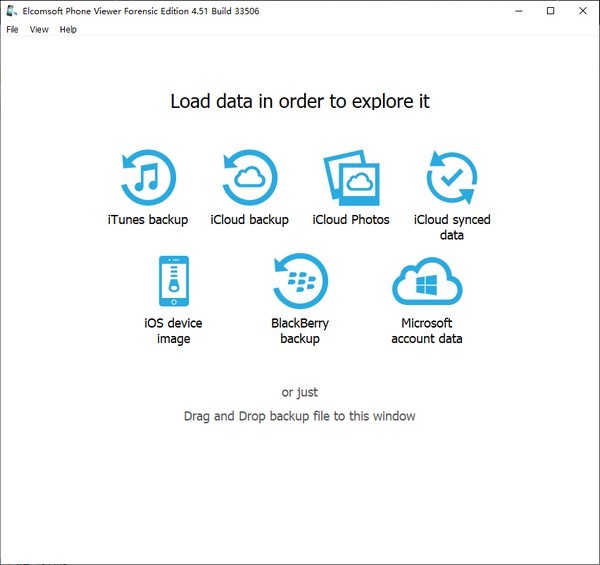Click the iCloud backup cloud icon

tap(249, 177)
